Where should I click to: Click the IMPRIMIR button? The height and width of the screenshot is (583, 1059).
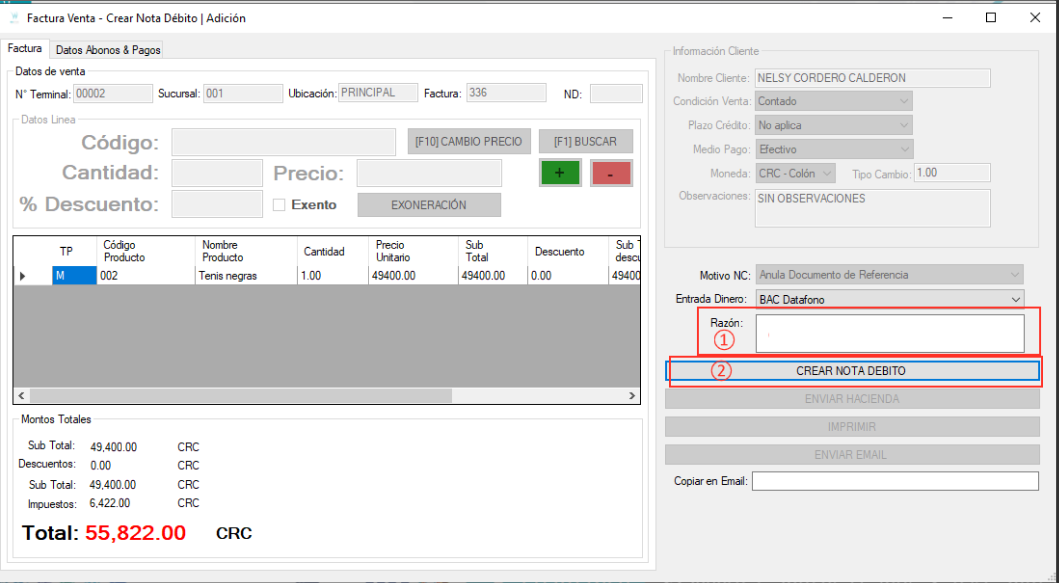852,427
